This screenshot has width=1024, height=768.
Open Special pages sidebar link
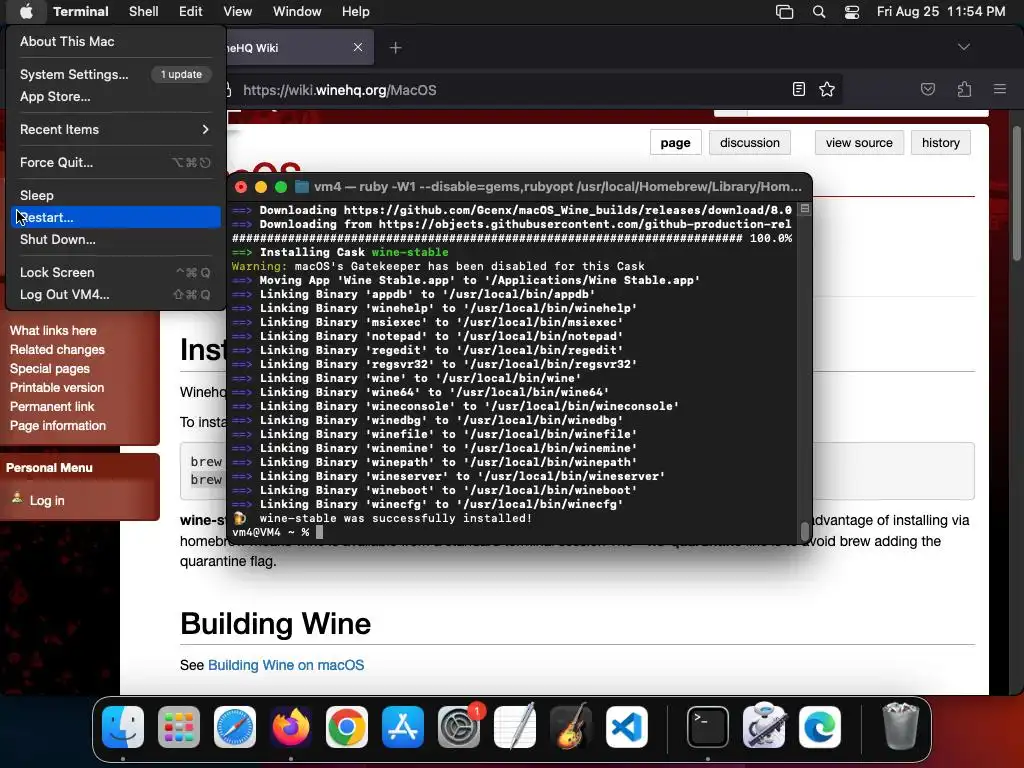[x=50, y=368]
